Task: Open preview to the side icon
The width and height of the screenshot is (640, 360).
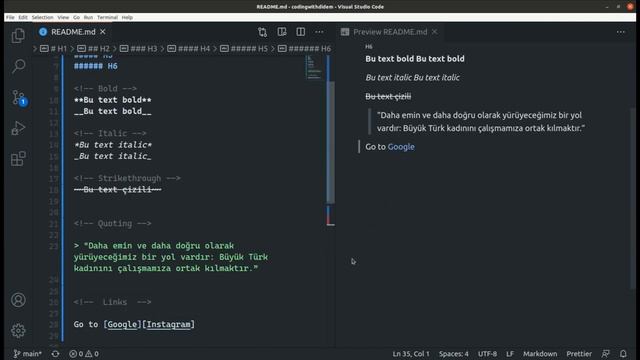Action: point(282,32)
